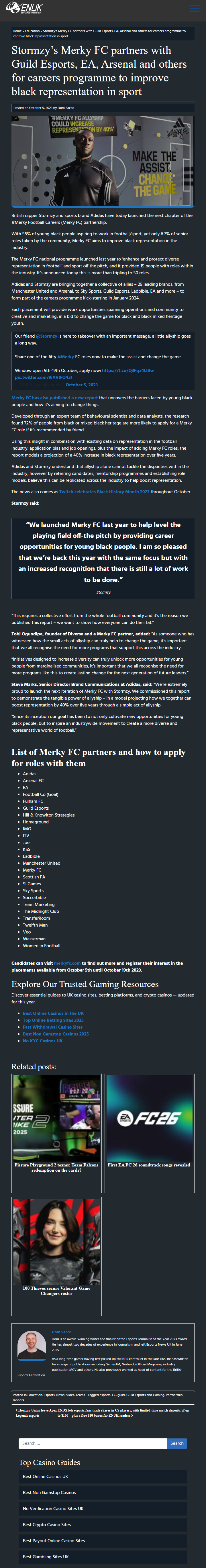Screen dimensions: 206x1568
Task: Open the Fissure Playground 2 post thumbnail
Action: pos(56,1118)
